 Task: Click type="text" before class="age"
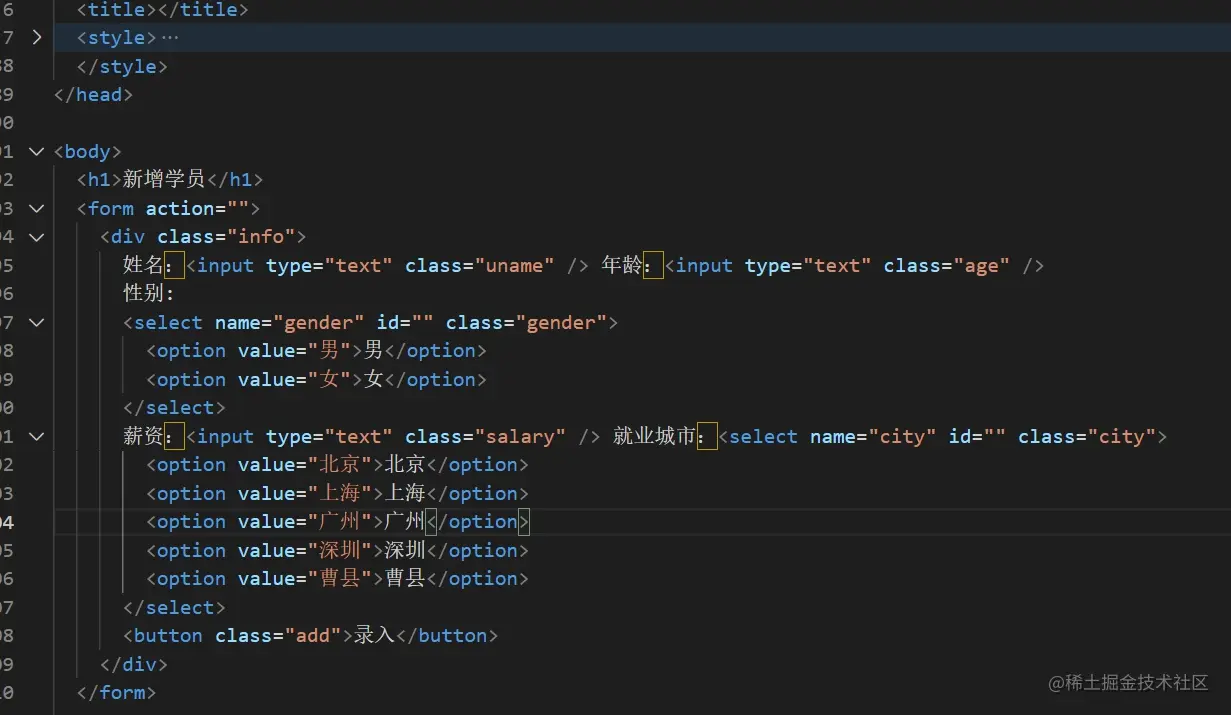point(809,266)
